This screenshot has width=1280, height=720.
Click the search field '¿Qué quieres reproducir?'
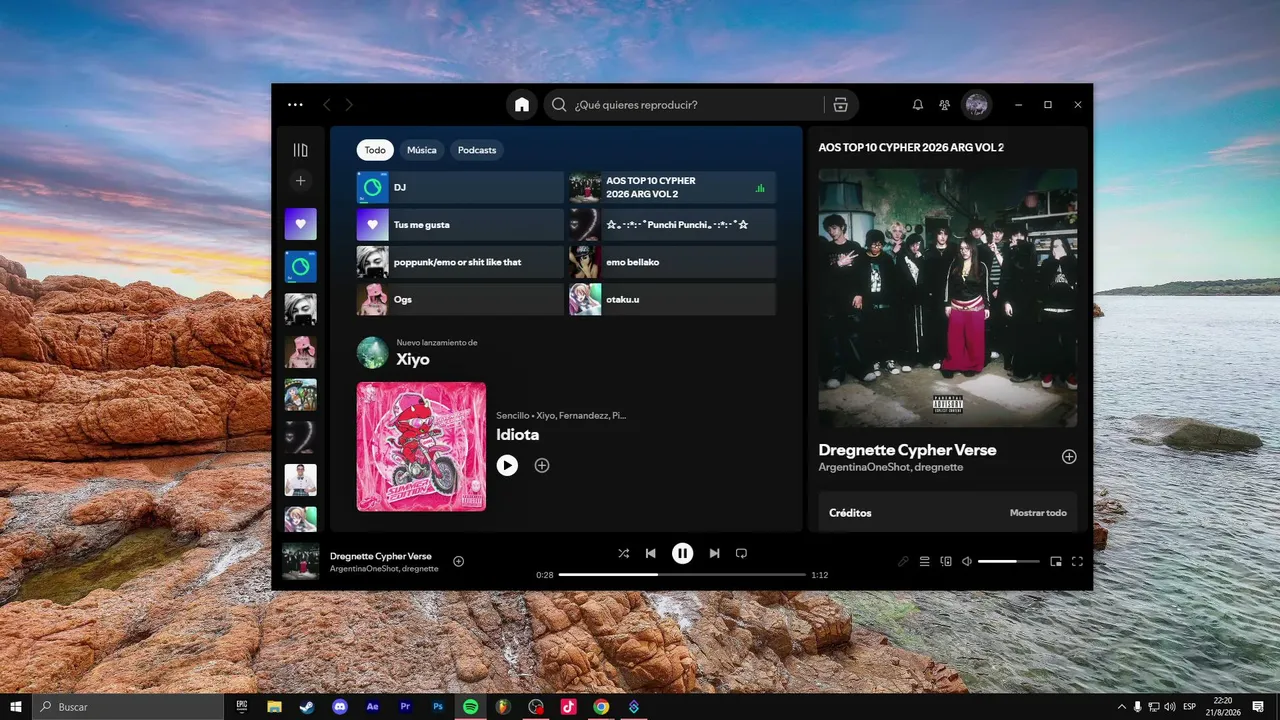pyautogui.click(x=701, y=105)
